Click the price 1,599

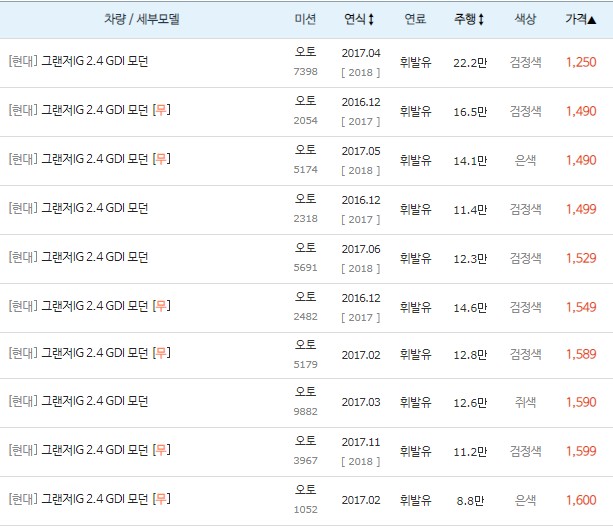coord(581,451)
